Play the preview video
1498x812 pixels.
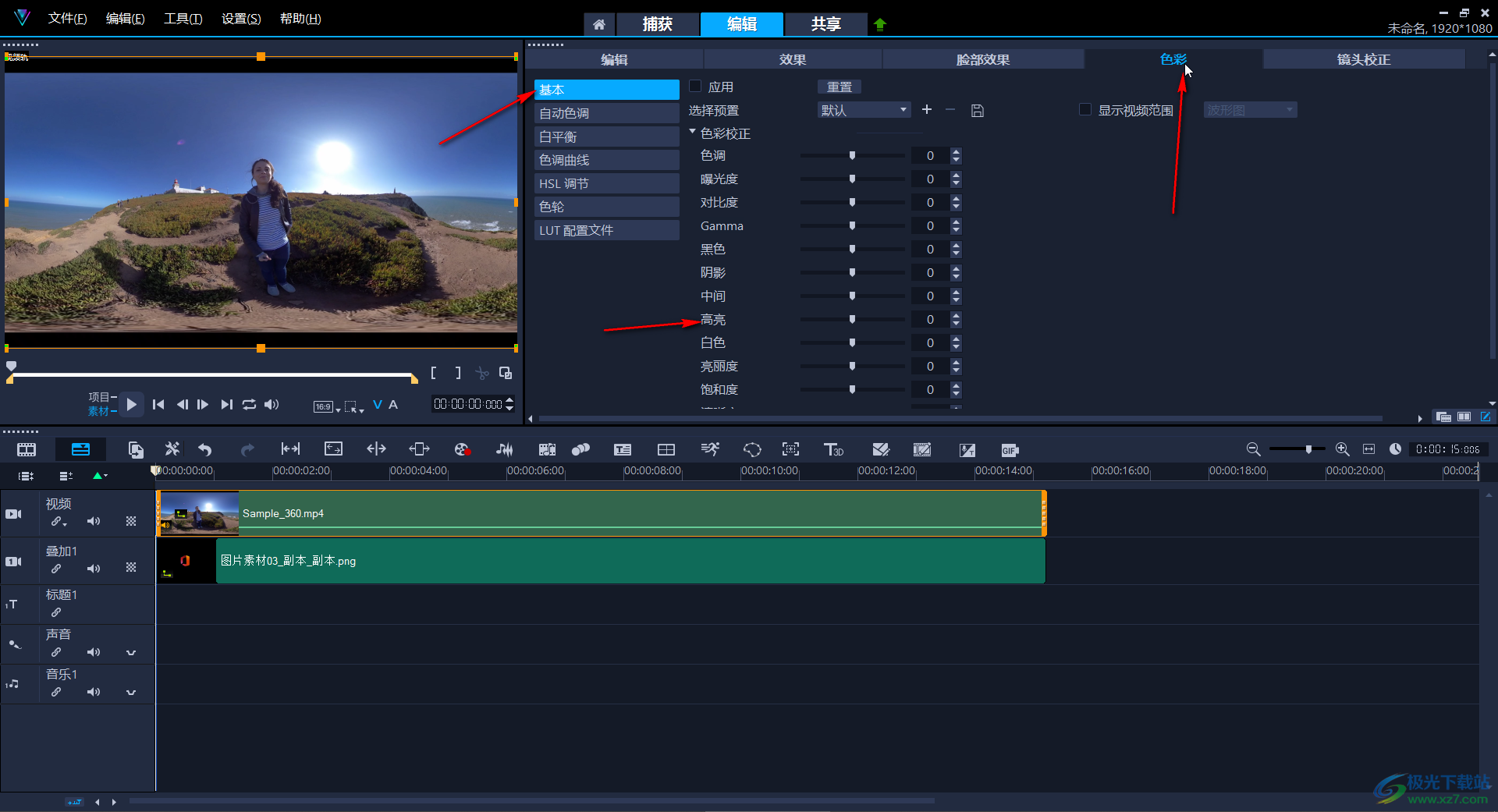(131, 404)
